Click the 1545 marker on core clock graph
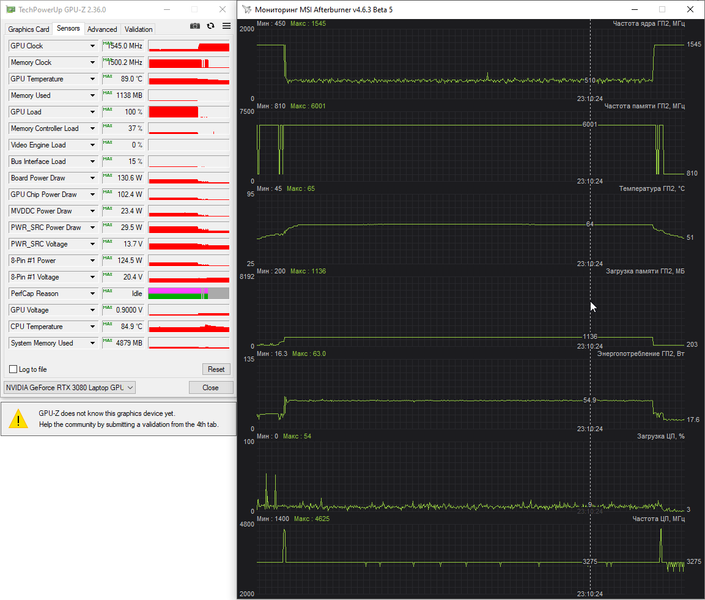705x600 pixels. [x=694, y=44]
